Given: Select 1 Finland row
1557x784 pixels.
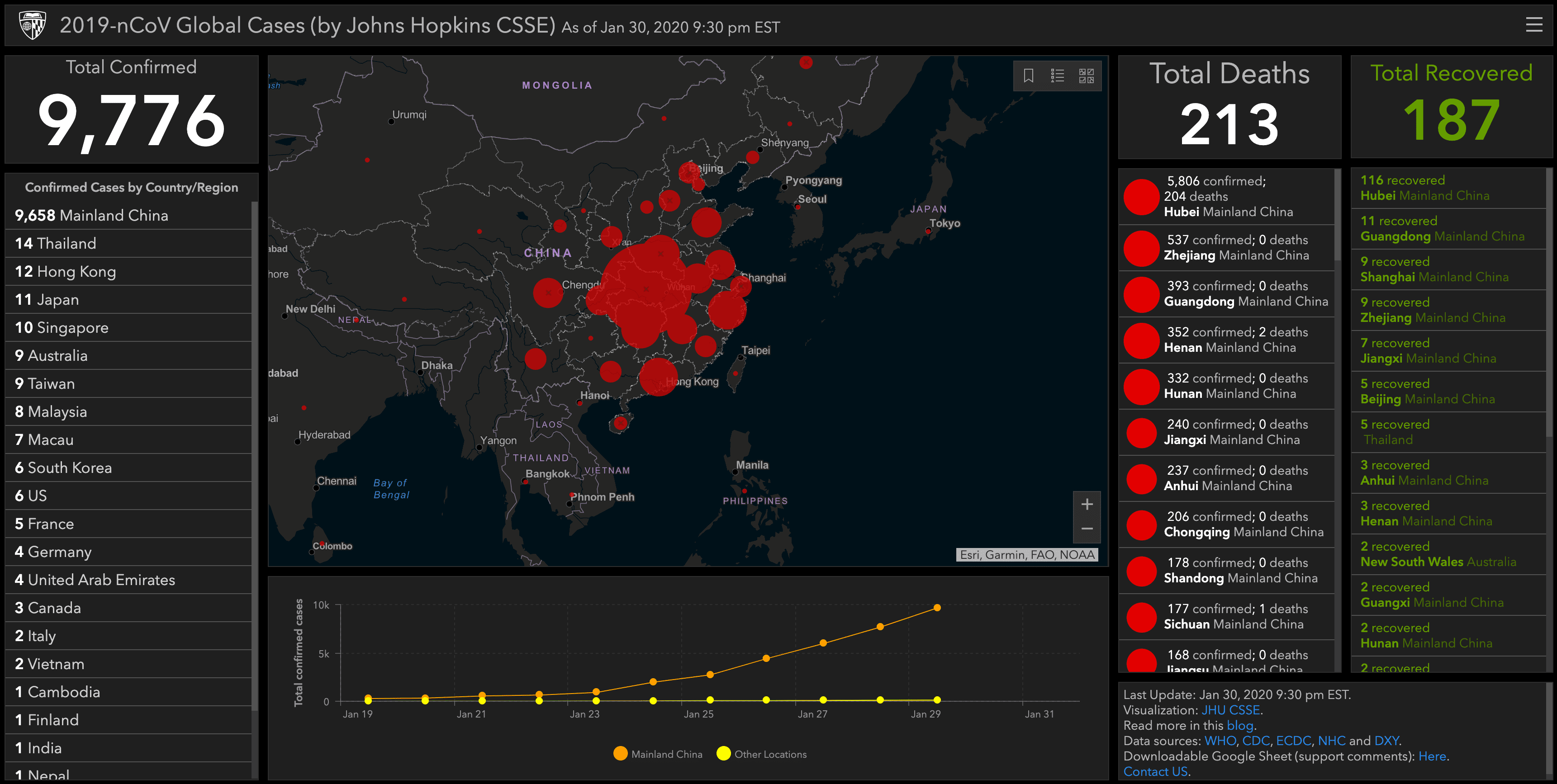Looking at the screenshot, I should pos(128,720).
